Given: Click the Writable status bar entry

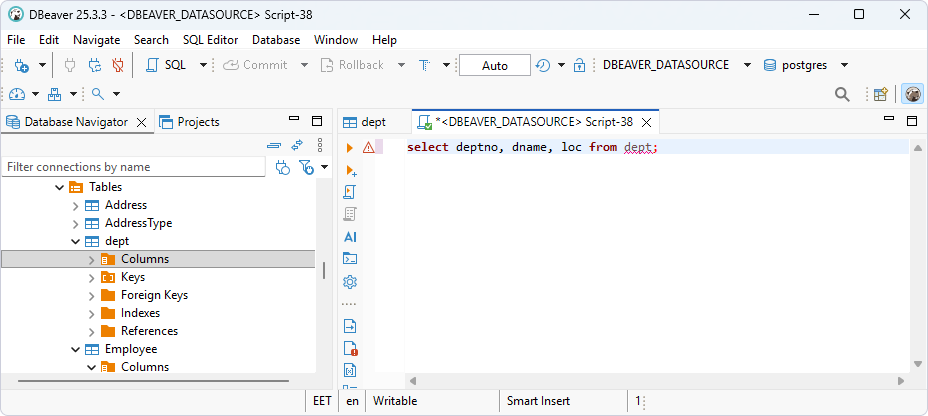Looking at the screenshot, I should coord(395,401).
